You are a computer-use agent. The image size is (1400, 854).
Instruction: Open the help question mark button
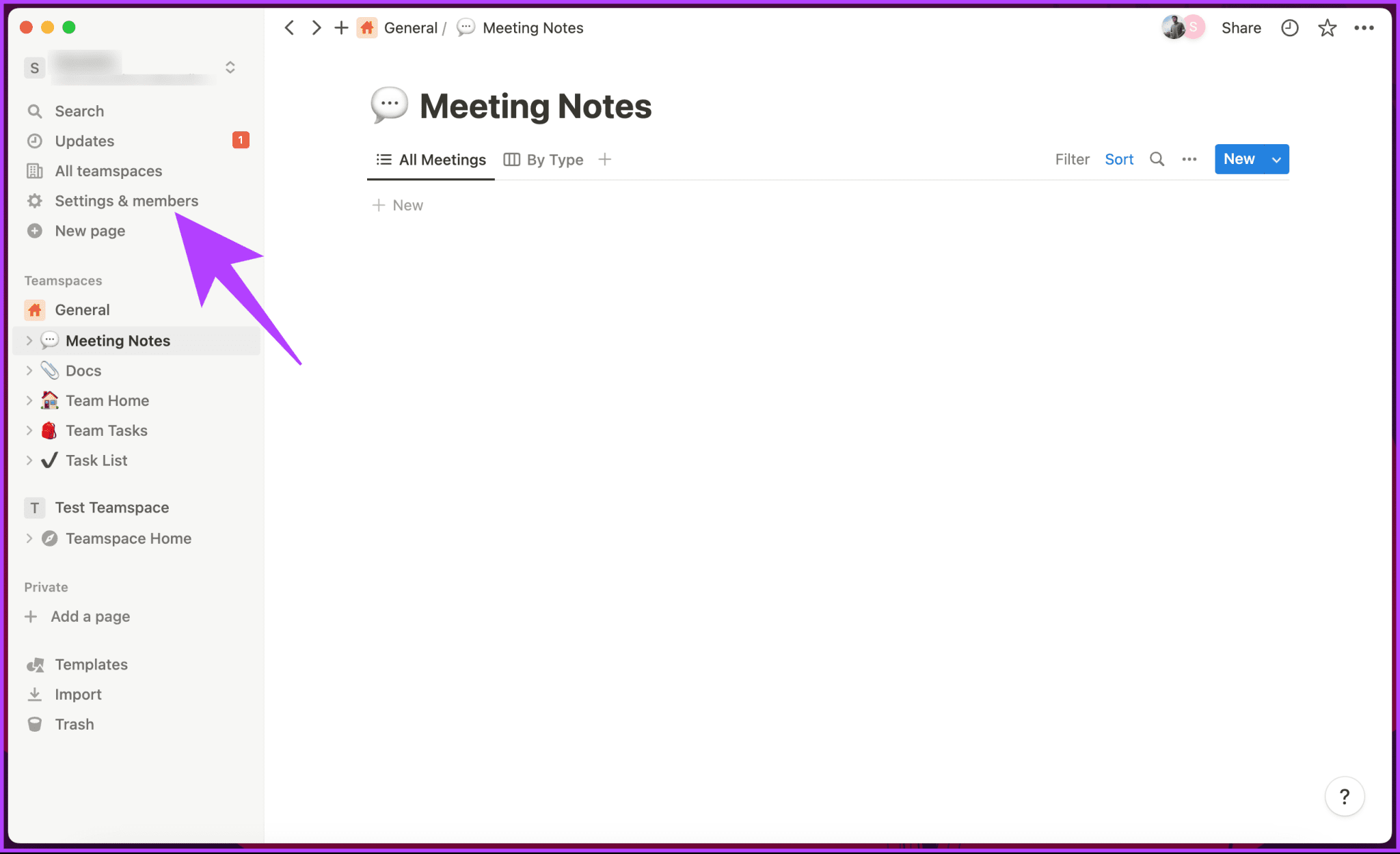point(1345,797)
